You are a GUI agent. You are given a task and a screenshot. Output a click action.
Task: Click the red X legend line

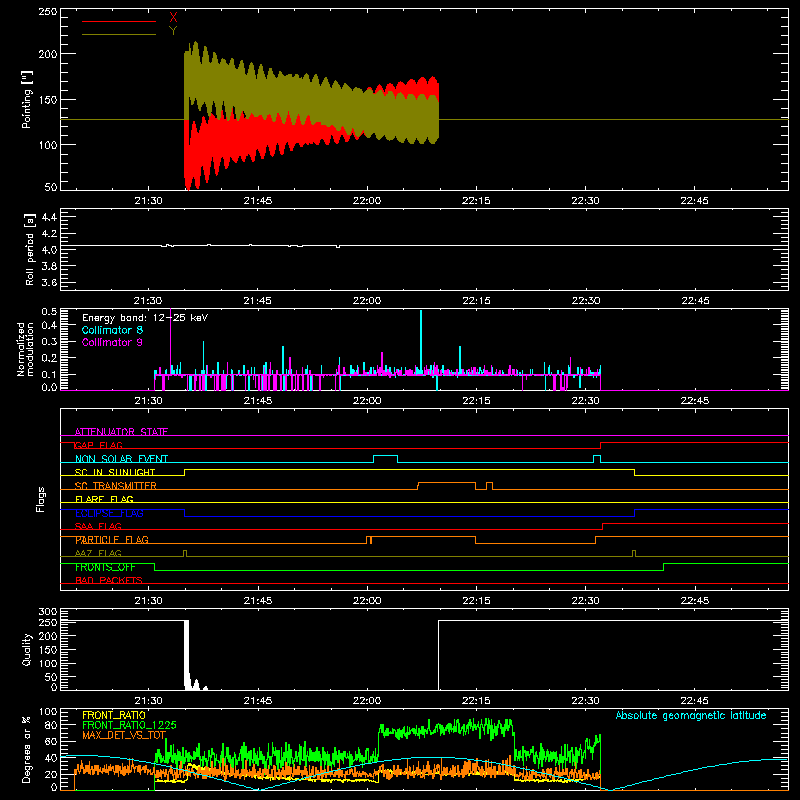(119, 21)
